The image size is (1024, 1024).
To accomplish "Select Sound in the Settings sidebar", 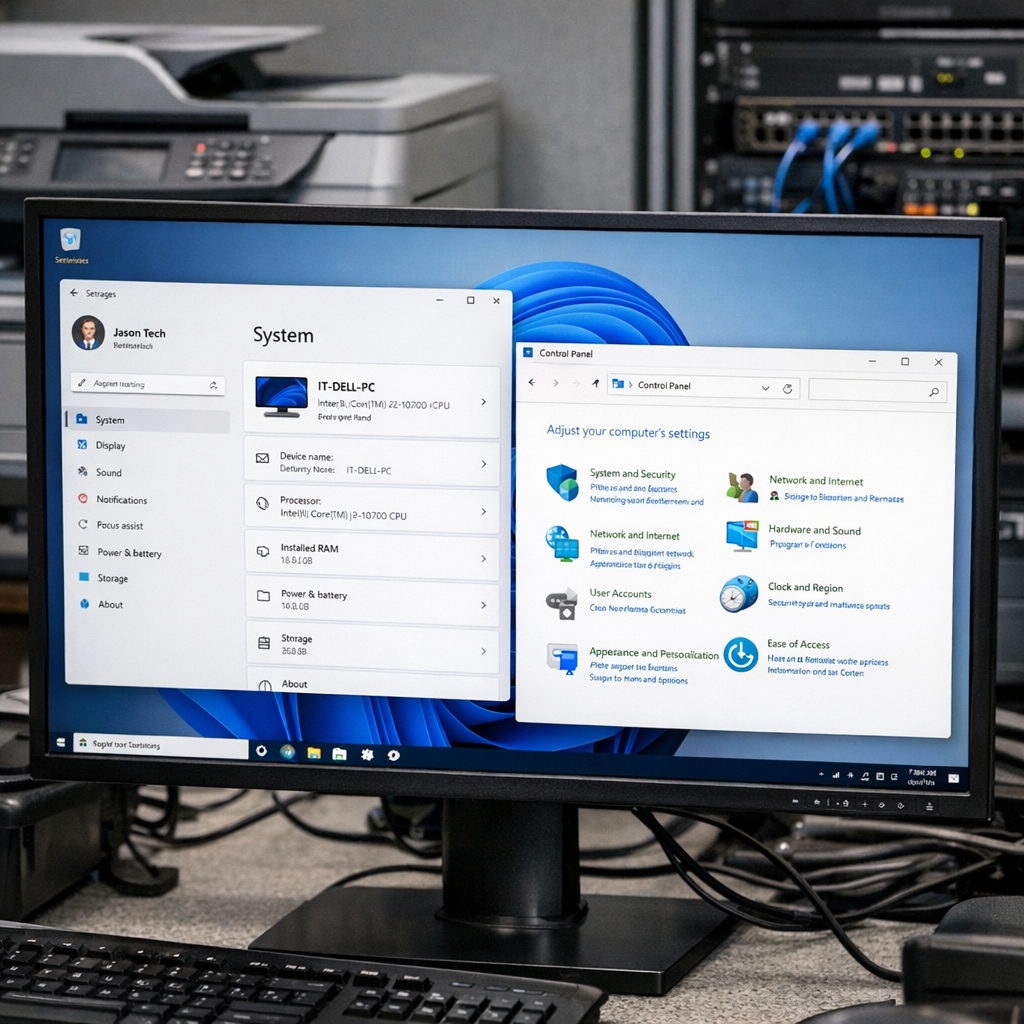I will (108, 473).
